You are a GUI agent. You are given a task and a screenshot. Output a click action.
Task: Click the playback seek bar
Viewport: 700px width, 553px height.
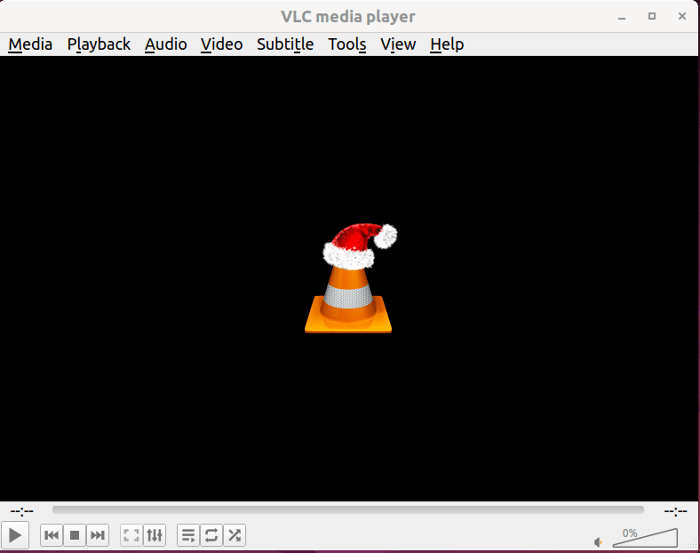point(348,510)
